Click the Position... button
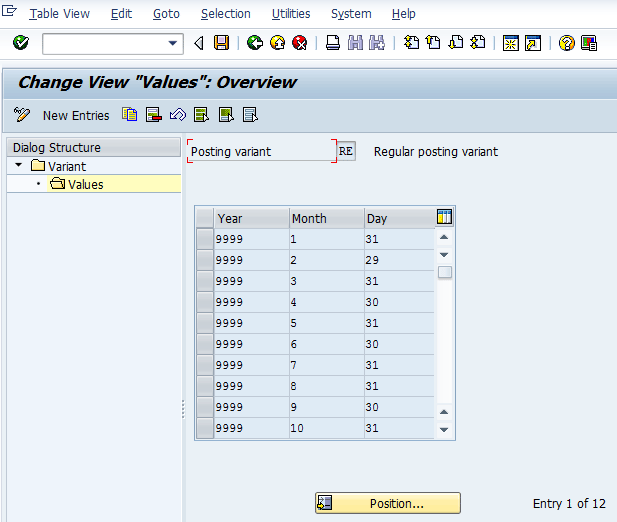The image size is (617, 522). pyautogui.click(x=388, y=504)
